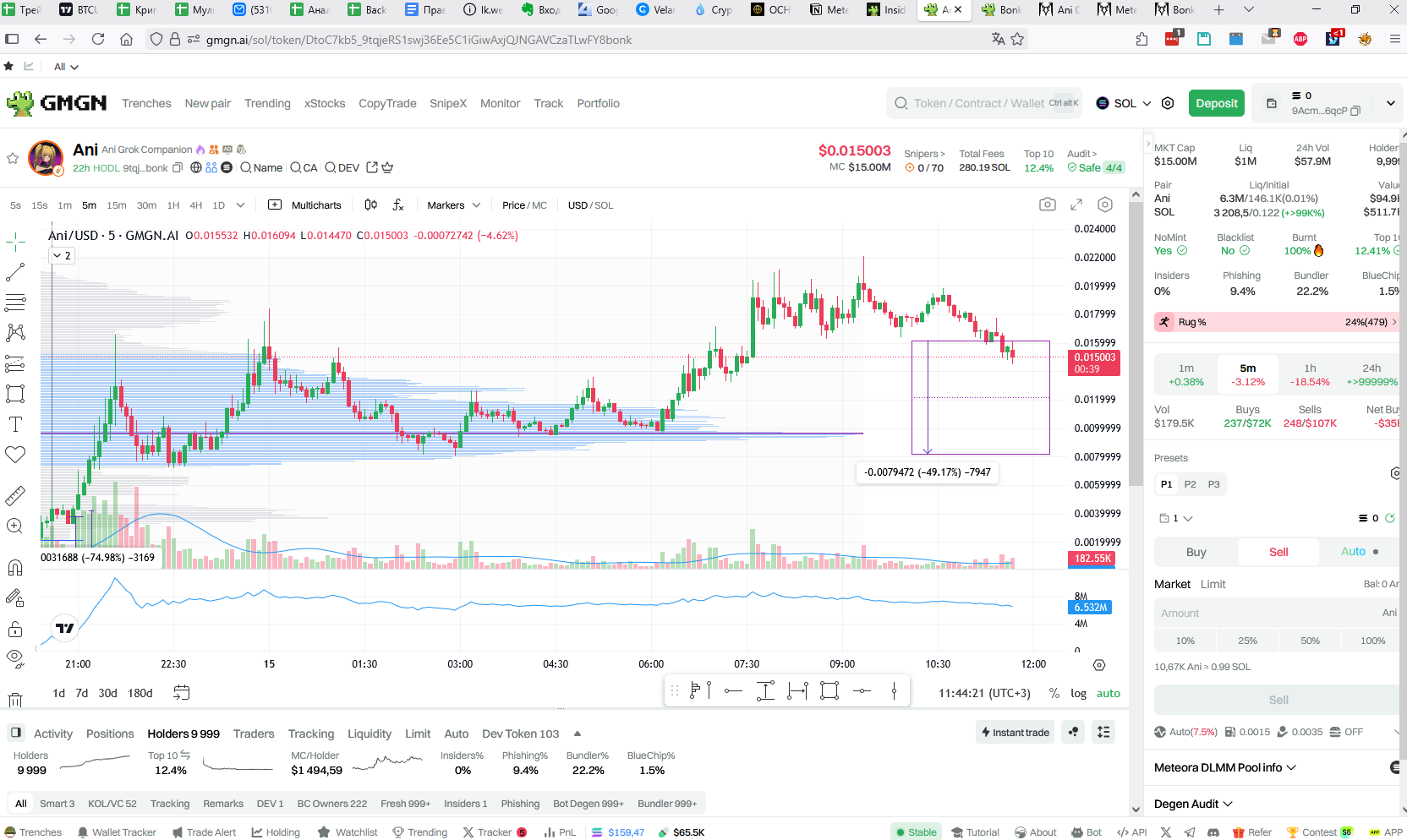The width and height of the screenshot is (1407, 840).
Task: Go to the Trending page
Action: (x=267, y=103)
